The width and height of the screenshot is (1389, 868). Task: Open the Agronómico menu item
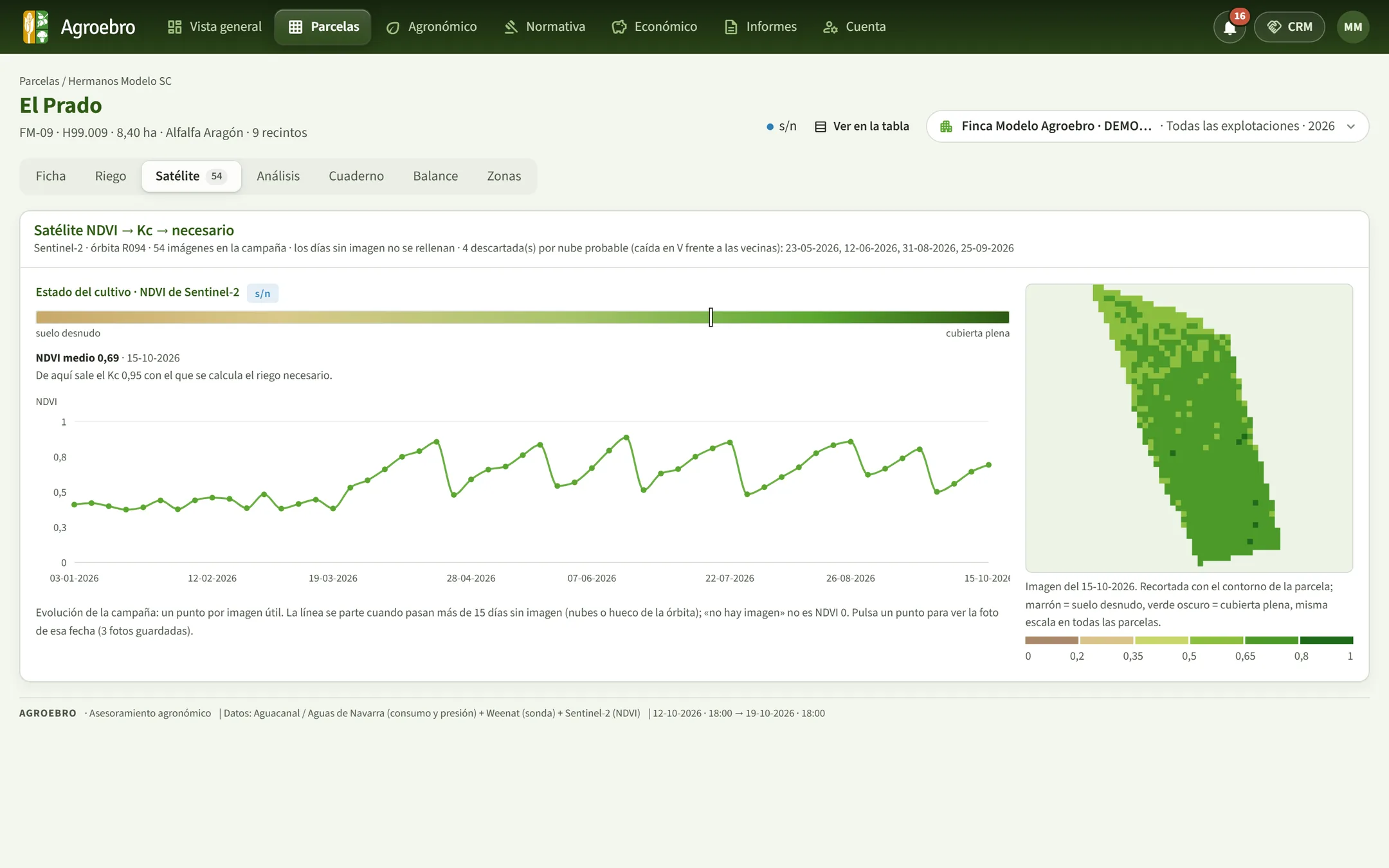coord(431,27)
